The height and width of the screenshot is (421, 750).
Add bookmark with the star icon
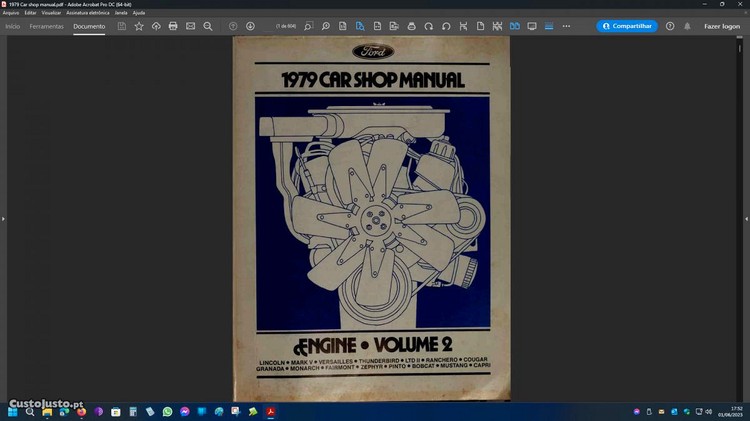click(x=139, y=26)
